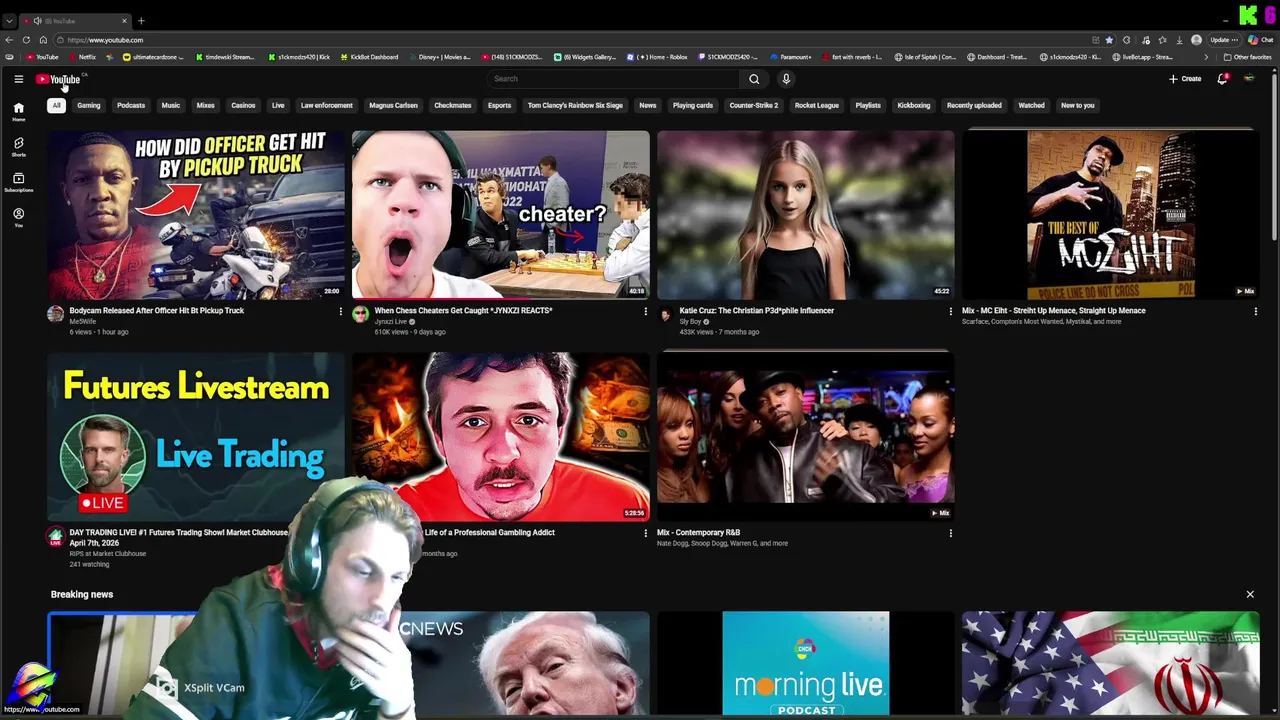Viewport: 1280px width, 720px height.
Task: Click in the YouTube search field
Action: click(612, 79)
